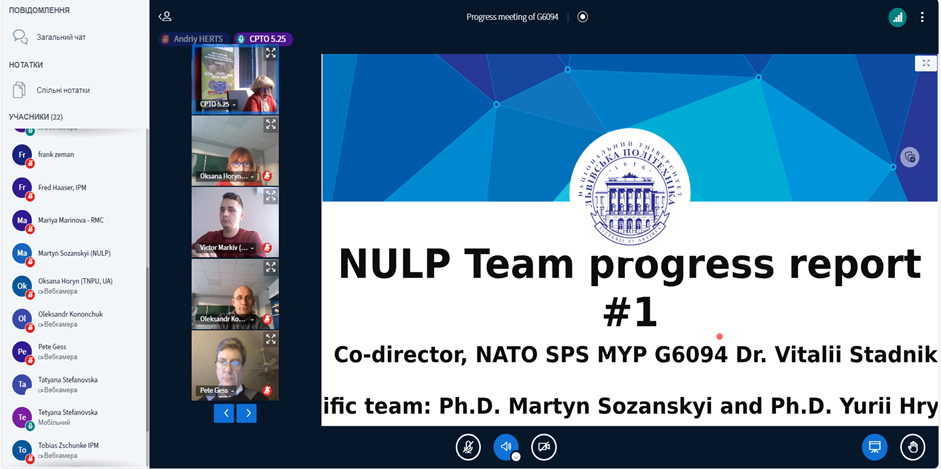Click the Victor Markiv webcam thumbnail
Image resolution: width=941 pixels, height=469 pixels.
click(x=235, y=223)
